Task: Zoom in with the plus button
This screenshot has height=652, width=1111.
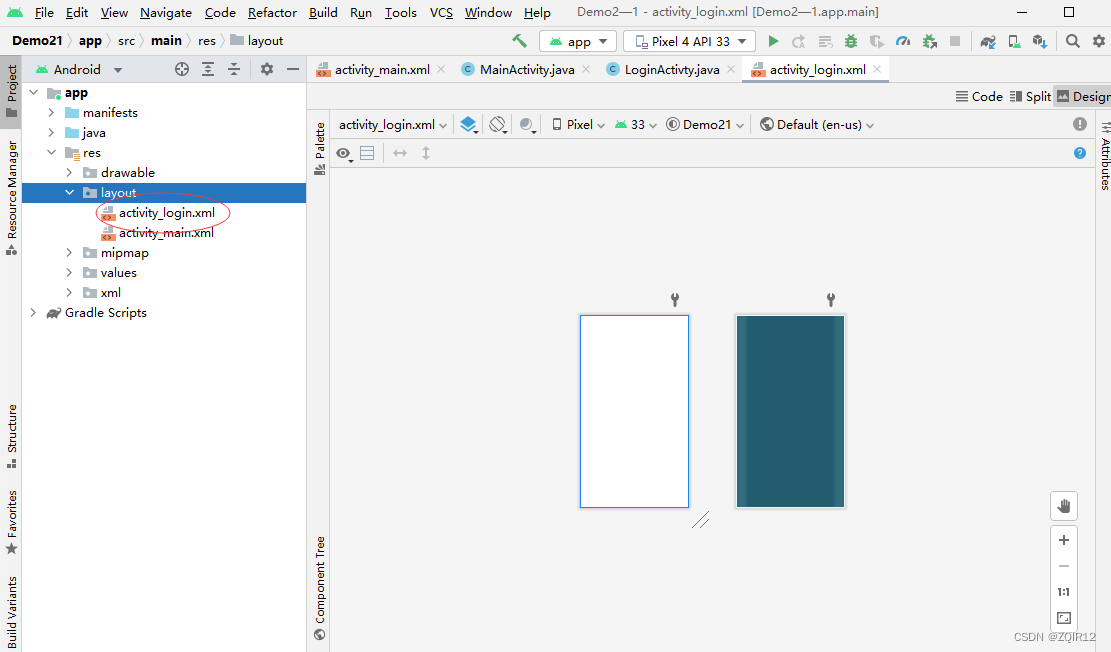Action: (1064, 540)
